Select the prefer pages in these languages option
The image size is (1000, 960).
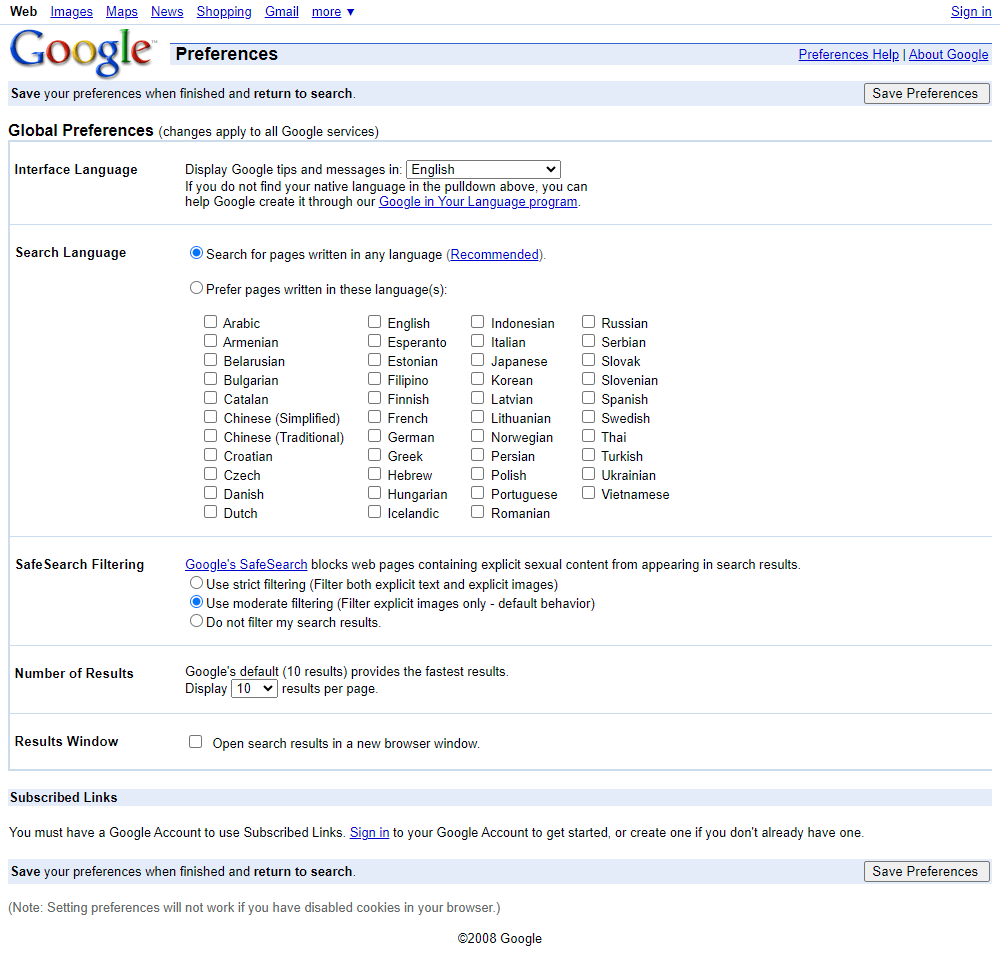pyautogui.click(x=196, y=288)
